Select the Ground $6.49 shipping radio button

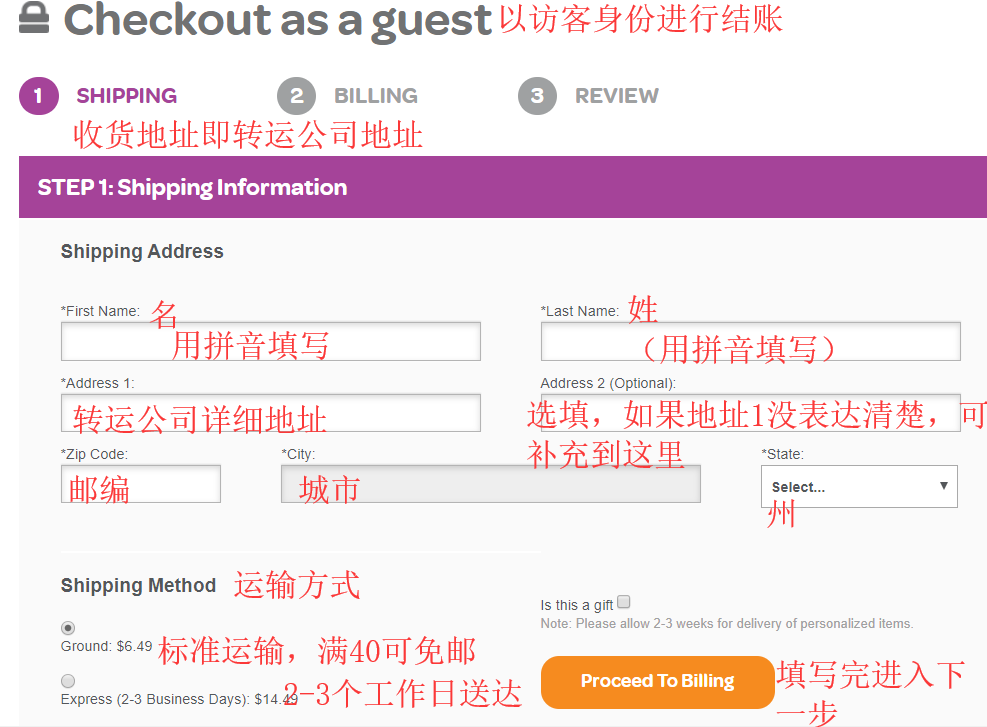[68, 628]
